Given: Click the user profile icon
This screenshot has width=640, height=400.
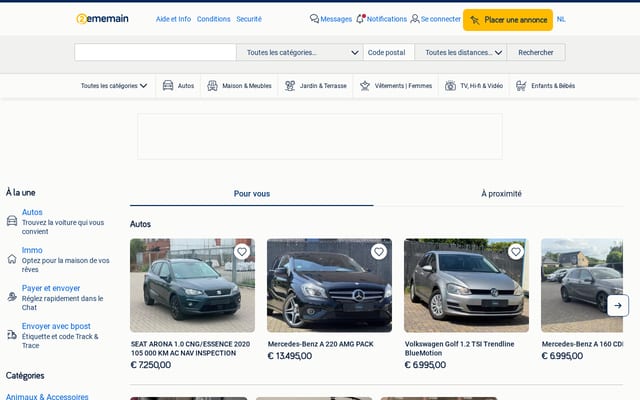Looking at the screenshot, I should 415,19.
